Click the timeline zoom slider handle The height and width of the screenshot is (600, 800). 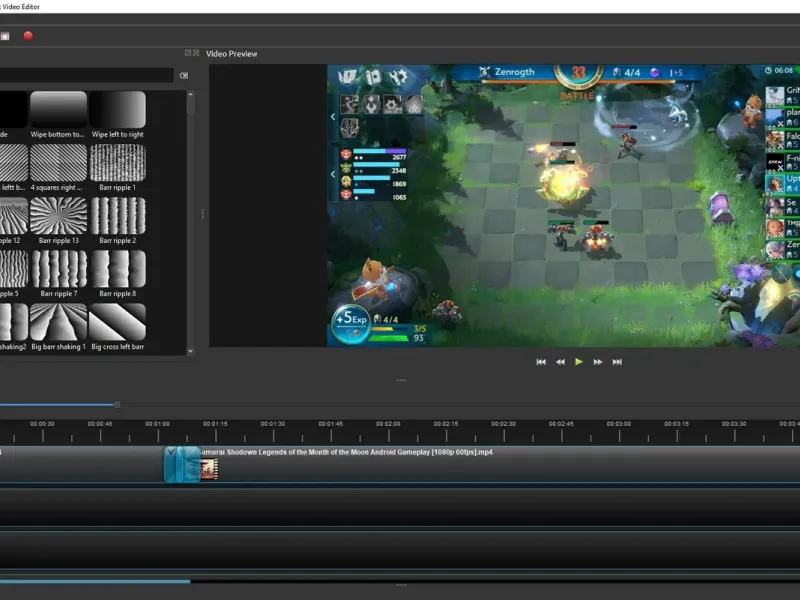tap(117, 405)
